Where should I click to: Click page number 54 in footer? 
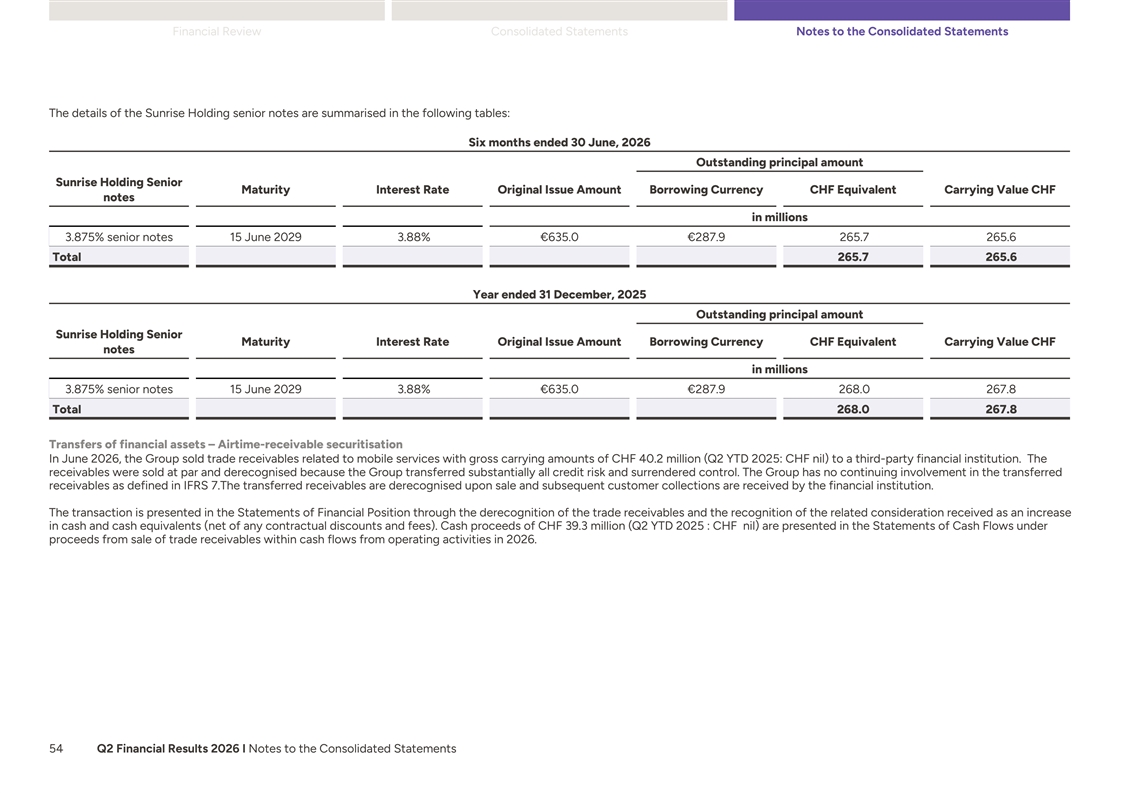56,749
